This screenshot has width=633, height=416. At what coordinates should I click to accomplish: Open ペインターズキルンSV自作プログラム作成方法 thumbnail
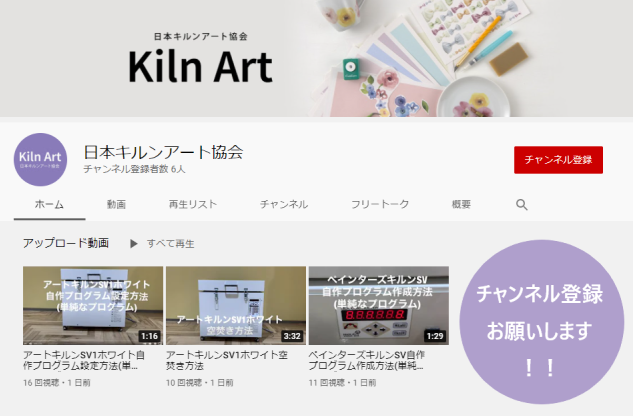tap(379, 305)
